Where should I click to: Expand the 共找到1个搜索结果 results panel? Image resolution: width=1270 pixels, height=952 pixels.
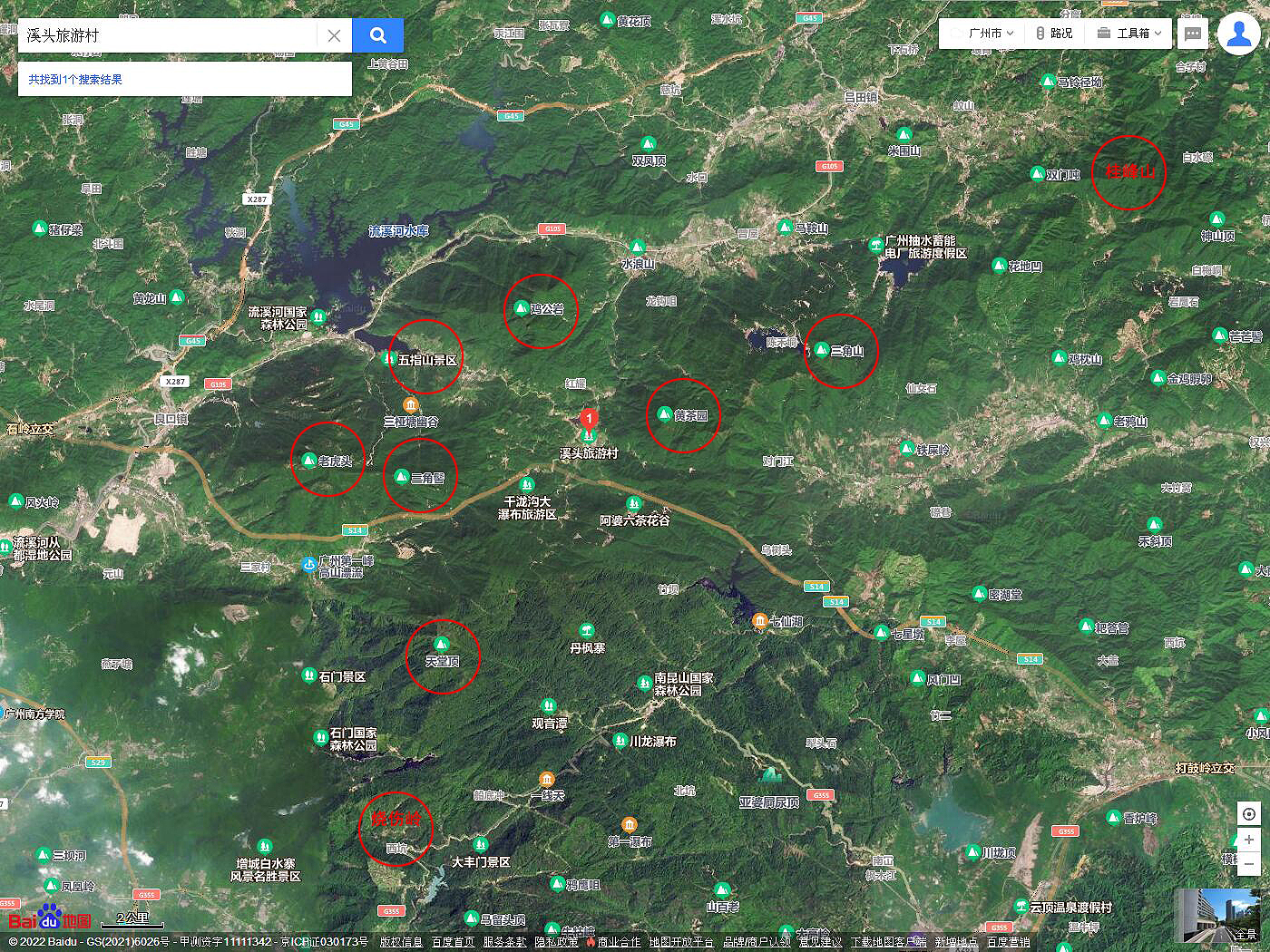coord(75,79)
